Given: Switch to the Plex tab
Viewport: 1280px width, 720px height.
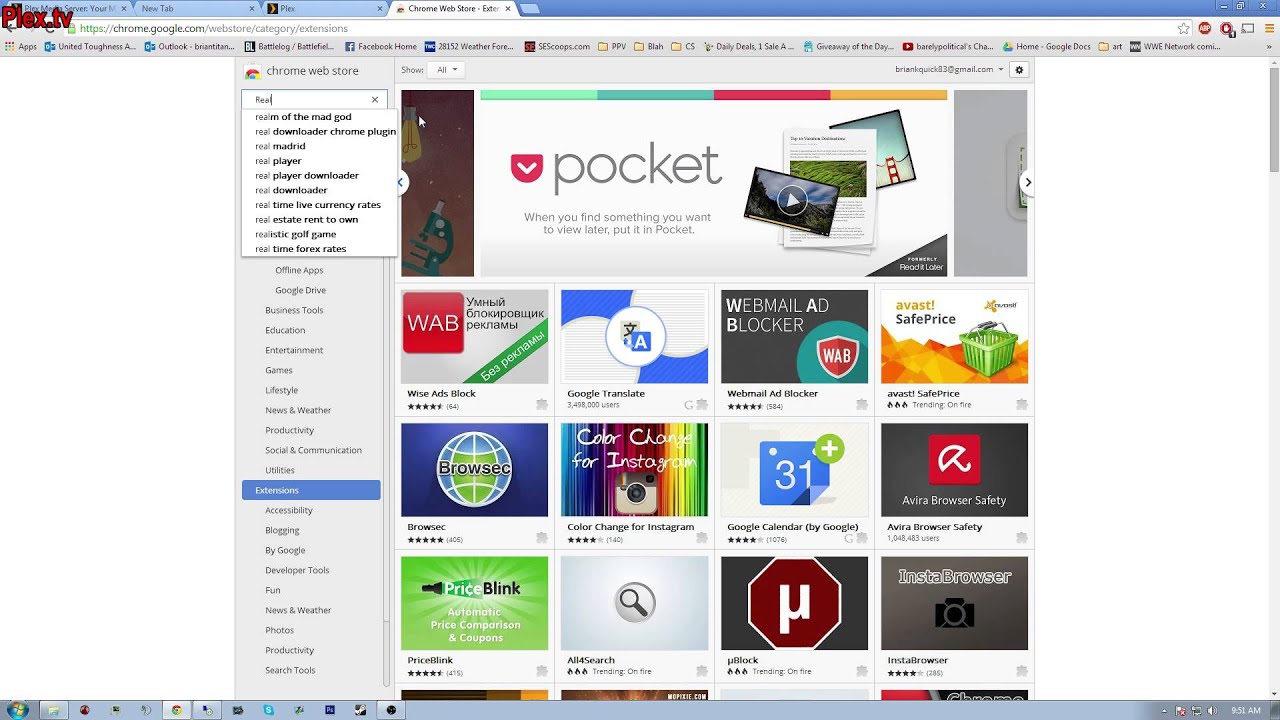Looking at the screenshot, I should pyautogui.click(x=323, y=8).
